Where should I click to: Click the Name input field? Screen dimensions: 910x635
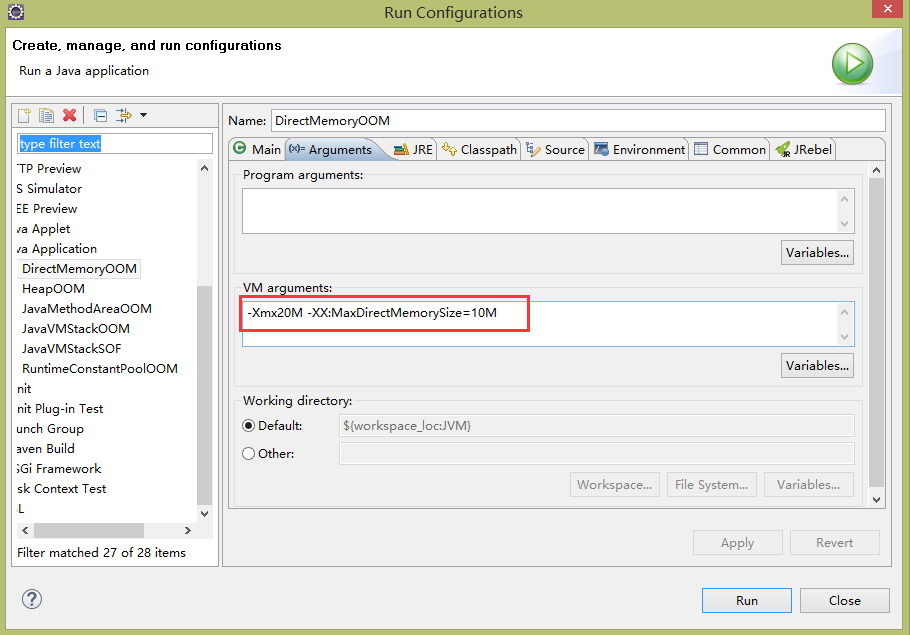point(577,120)
